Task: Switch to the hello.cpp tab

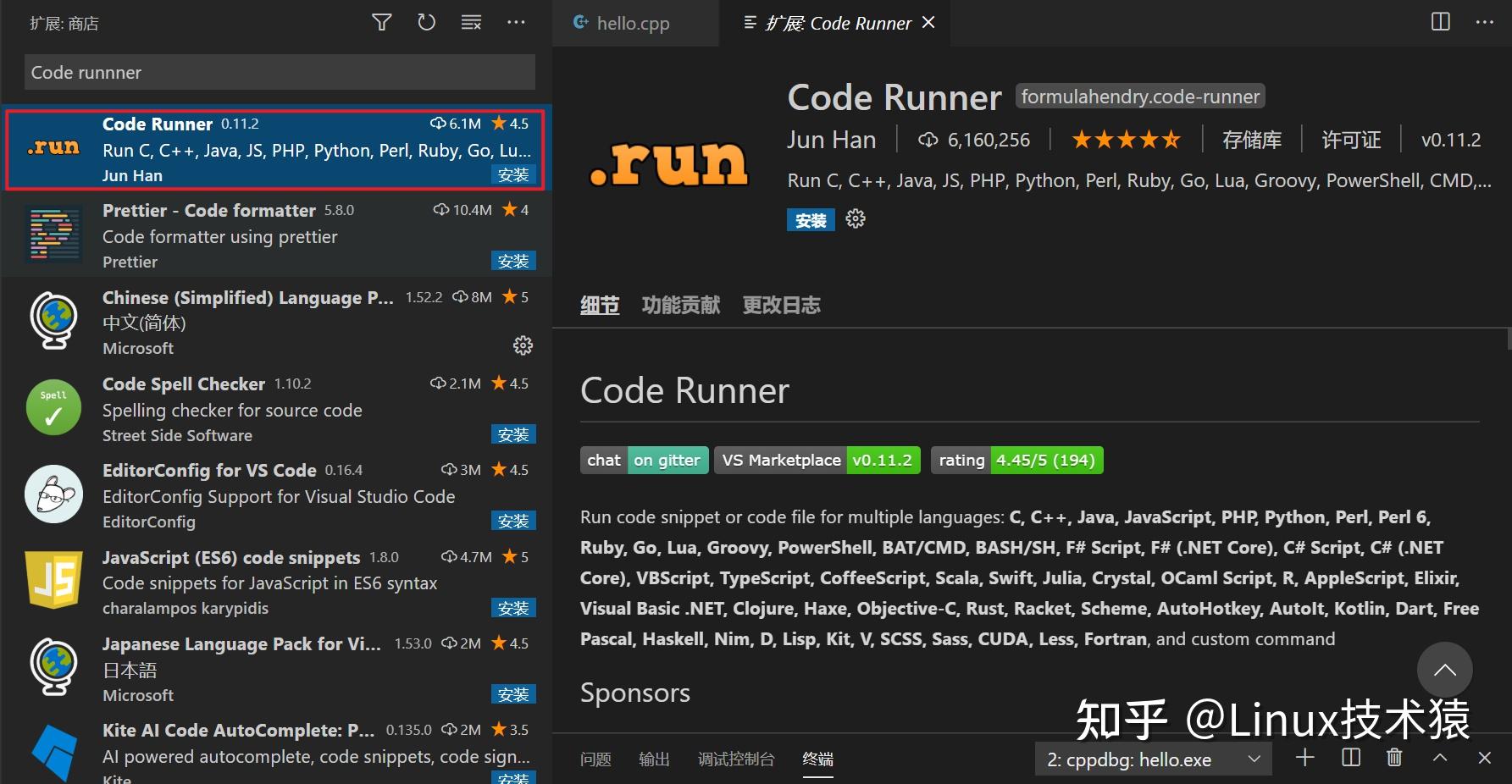Action: click(x=634, y=23)
